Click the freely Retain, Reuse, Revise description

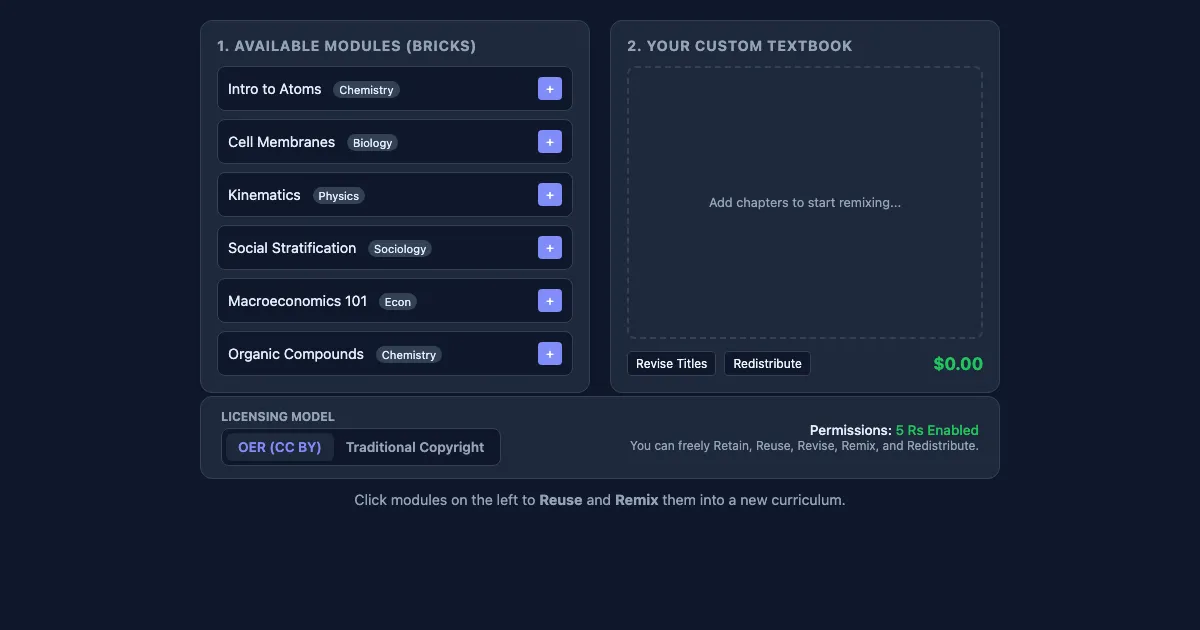click(804, 446)
